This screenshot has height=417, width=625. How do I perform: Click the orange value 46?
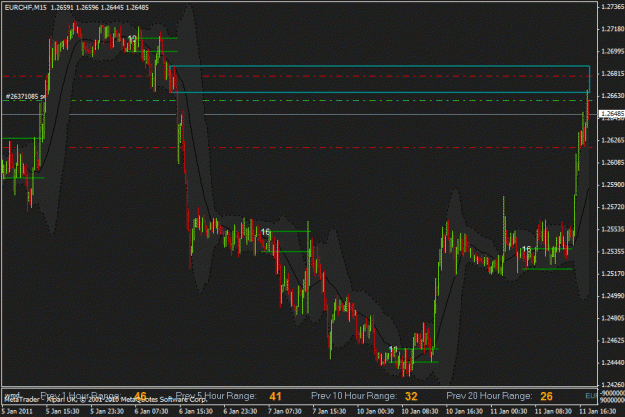coord(140,396)
